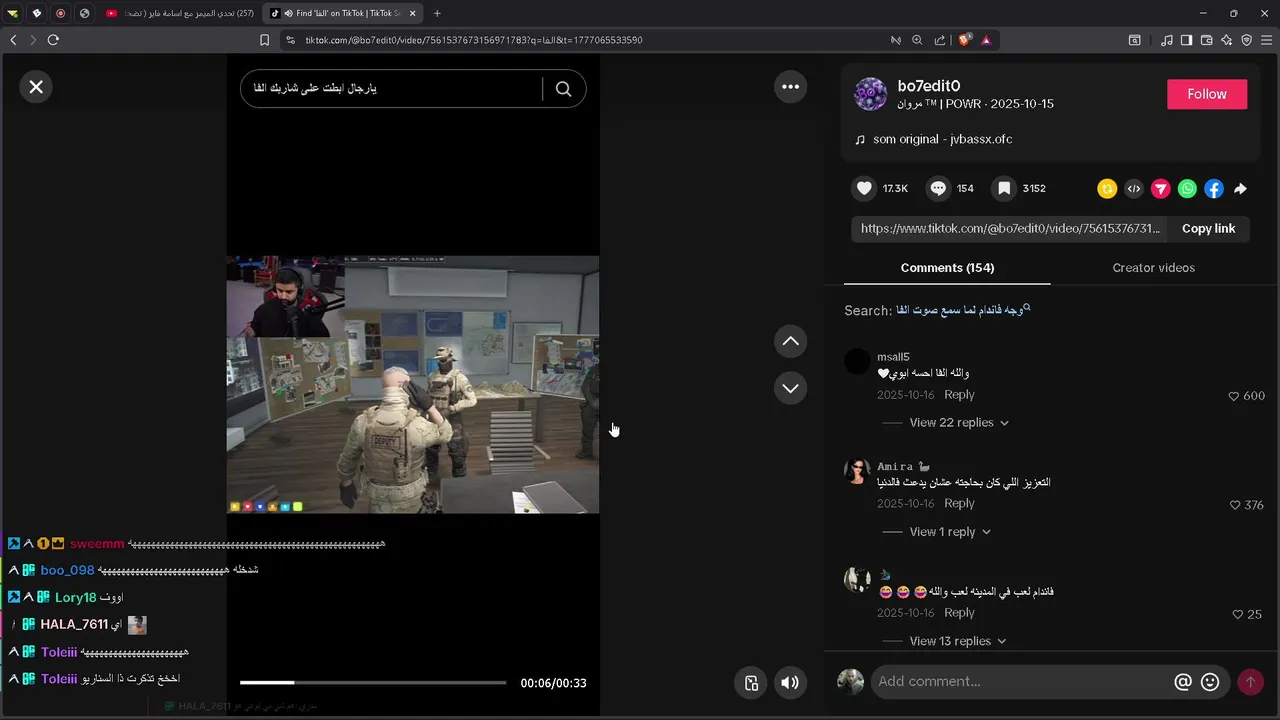Viewport: 1280px width, 720px height.
Task: Reply to the msall5 comment
Action: point(959,395)
